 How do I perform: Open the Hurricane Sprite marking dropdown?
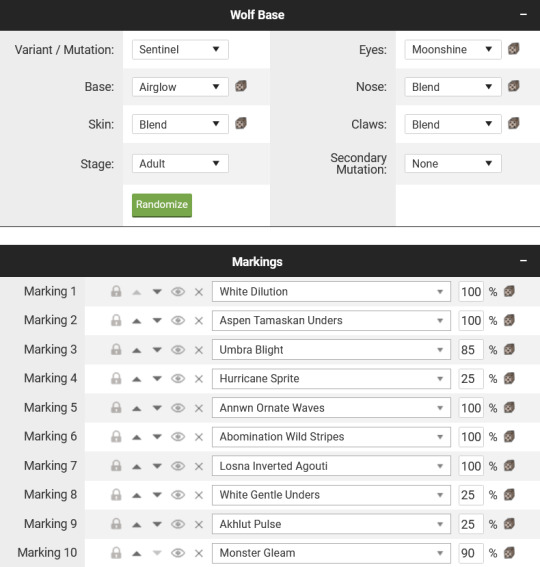[331, 379]
